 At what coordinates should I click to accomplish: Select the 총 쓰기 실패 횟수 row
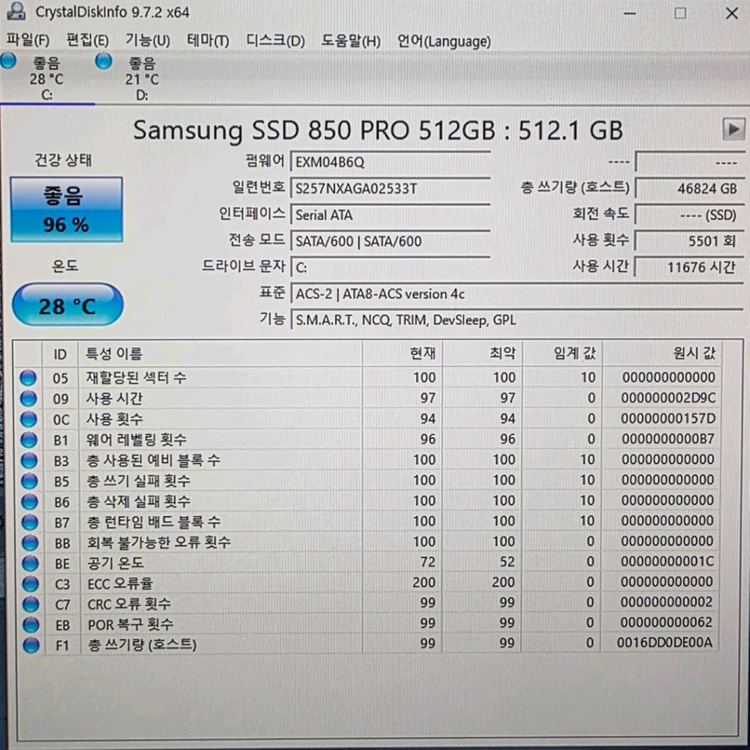(x=368, y=481)
